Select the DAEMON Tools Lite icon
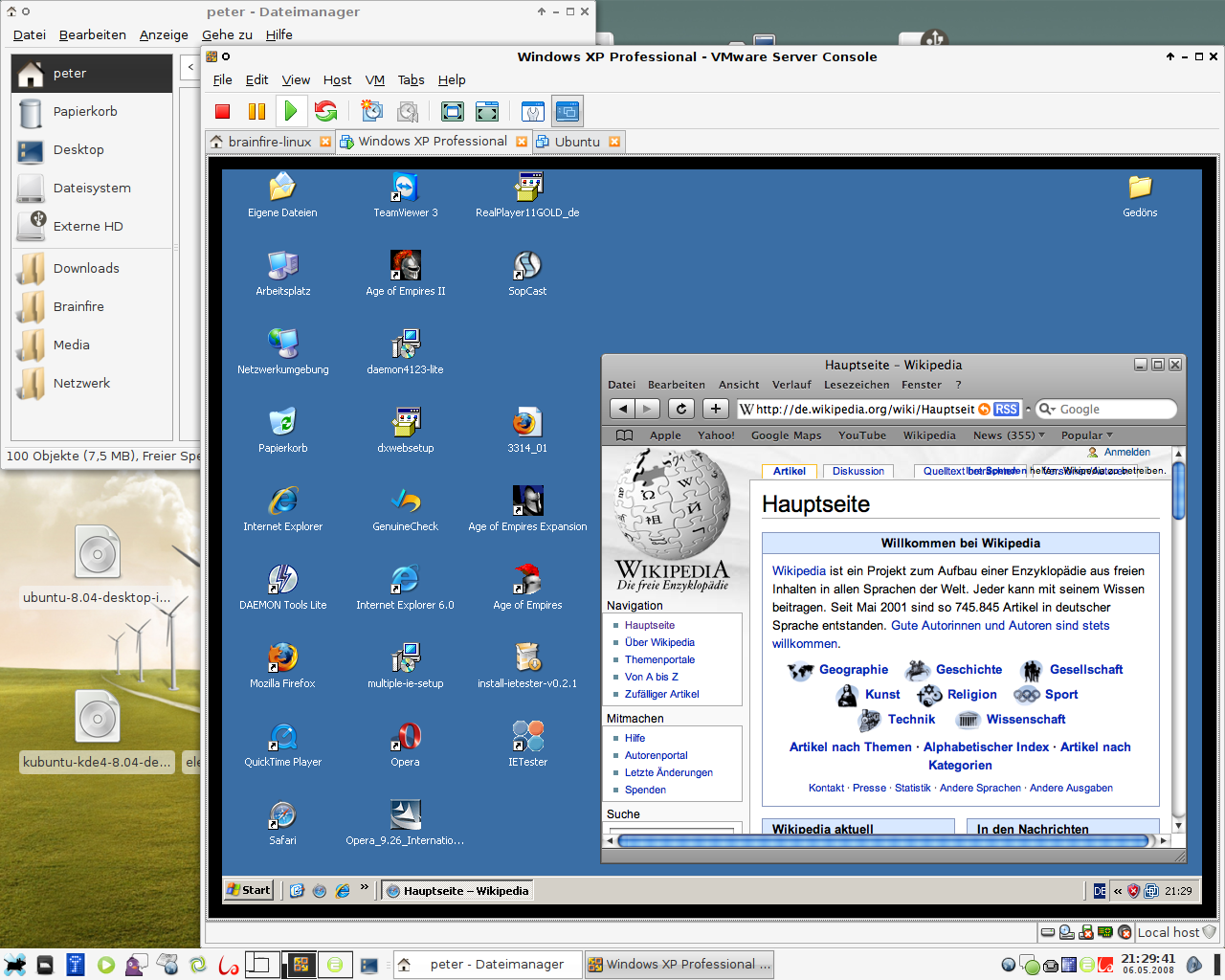Screen dimensions: 1225x980 pos(283,588)
